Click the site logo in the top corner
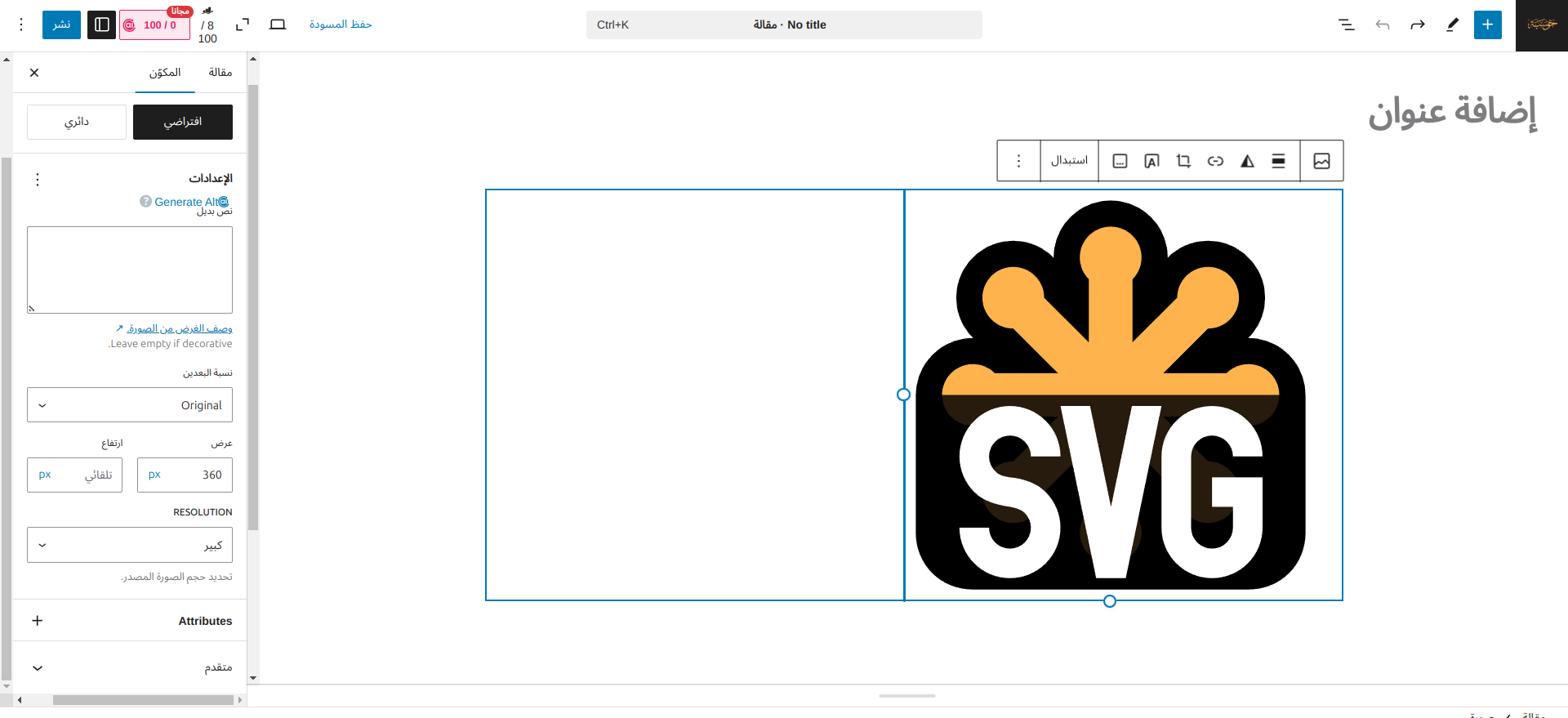The height and width of the screenshot is (718, 1568). (x=1542, y=25)
